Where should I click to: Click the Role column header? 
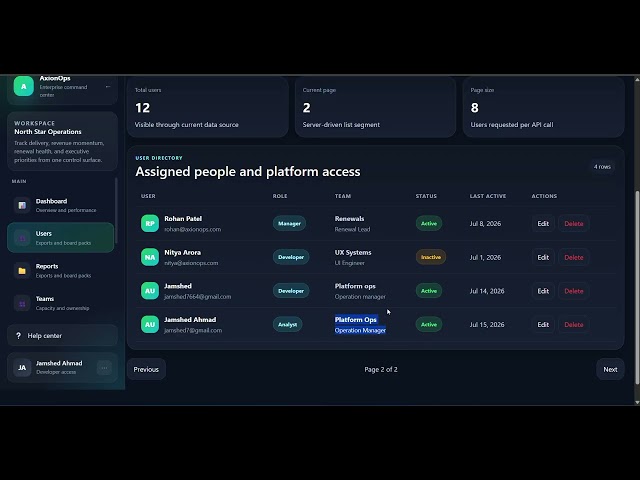tap(280, 196)
